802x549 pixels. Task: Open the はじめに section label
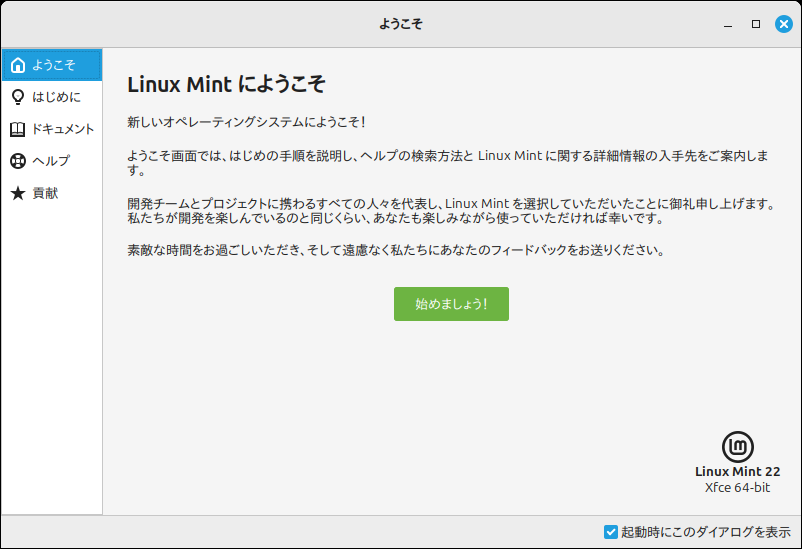56,97
